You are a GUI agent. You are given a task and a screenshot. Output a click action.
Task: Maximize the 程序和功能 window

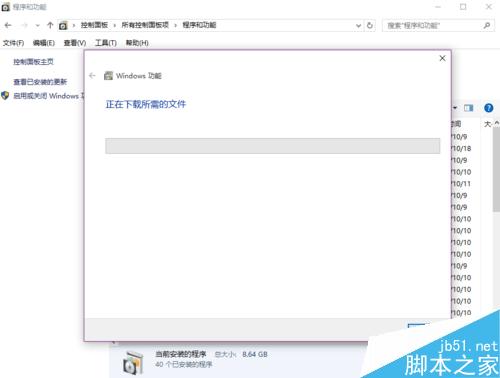pyautogui.click(x=463, y=7)
